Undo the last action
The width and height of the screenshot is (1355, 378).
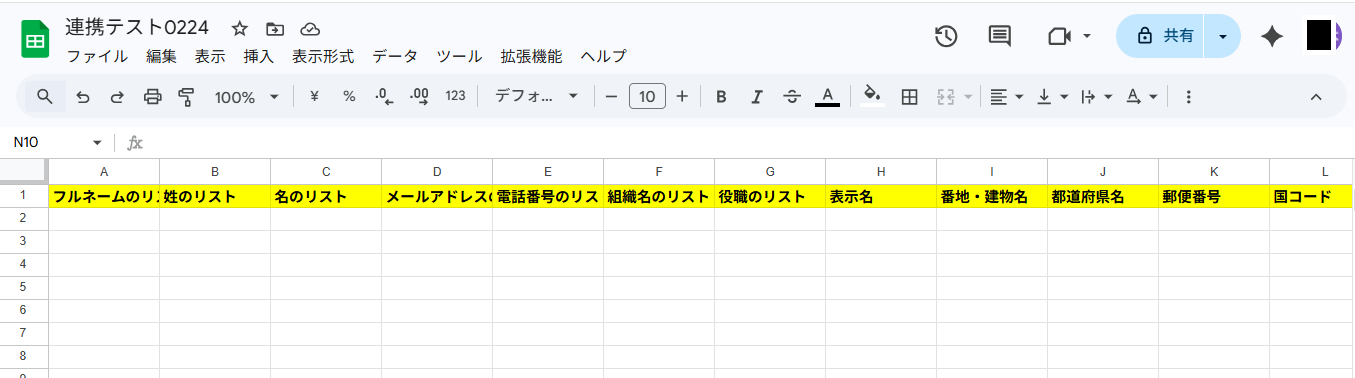[x=82, y=97]
